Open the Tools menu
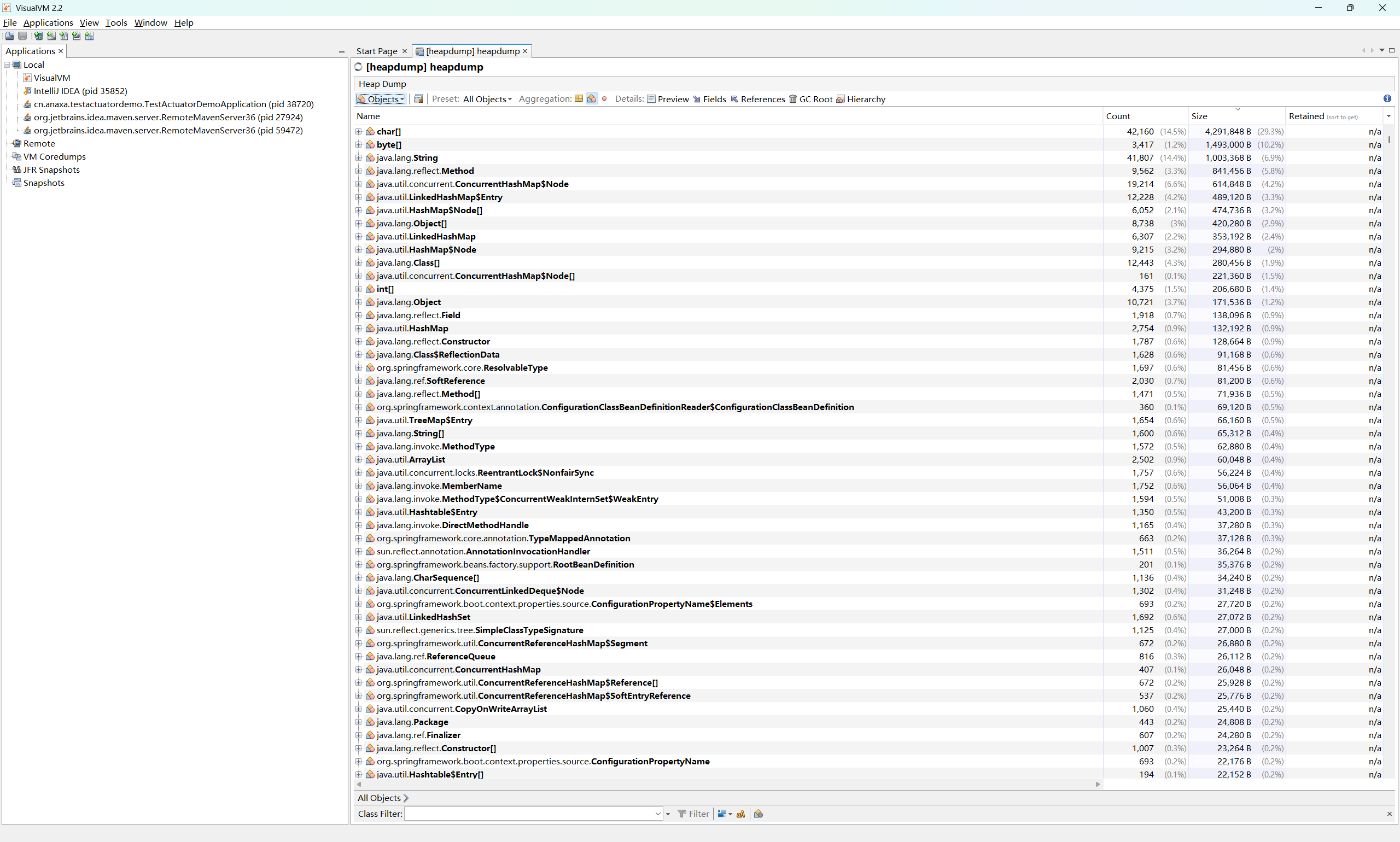This screenshot has width=1400, height=842. coord(116,23)
